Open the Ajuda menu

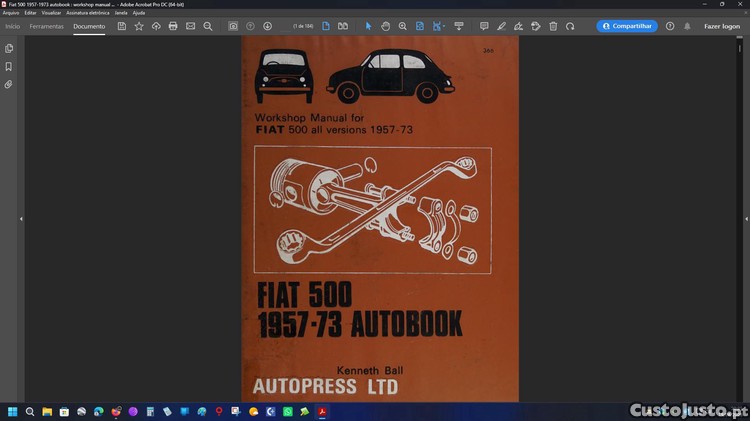(x=139, y=13)
